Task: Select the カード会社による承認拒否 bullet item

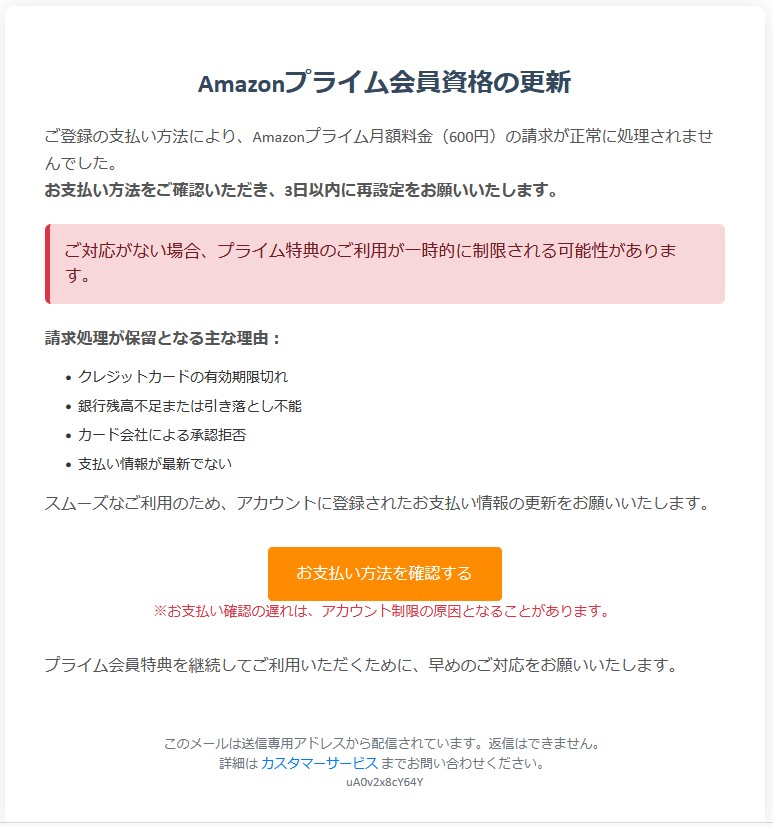Action: 162,435
